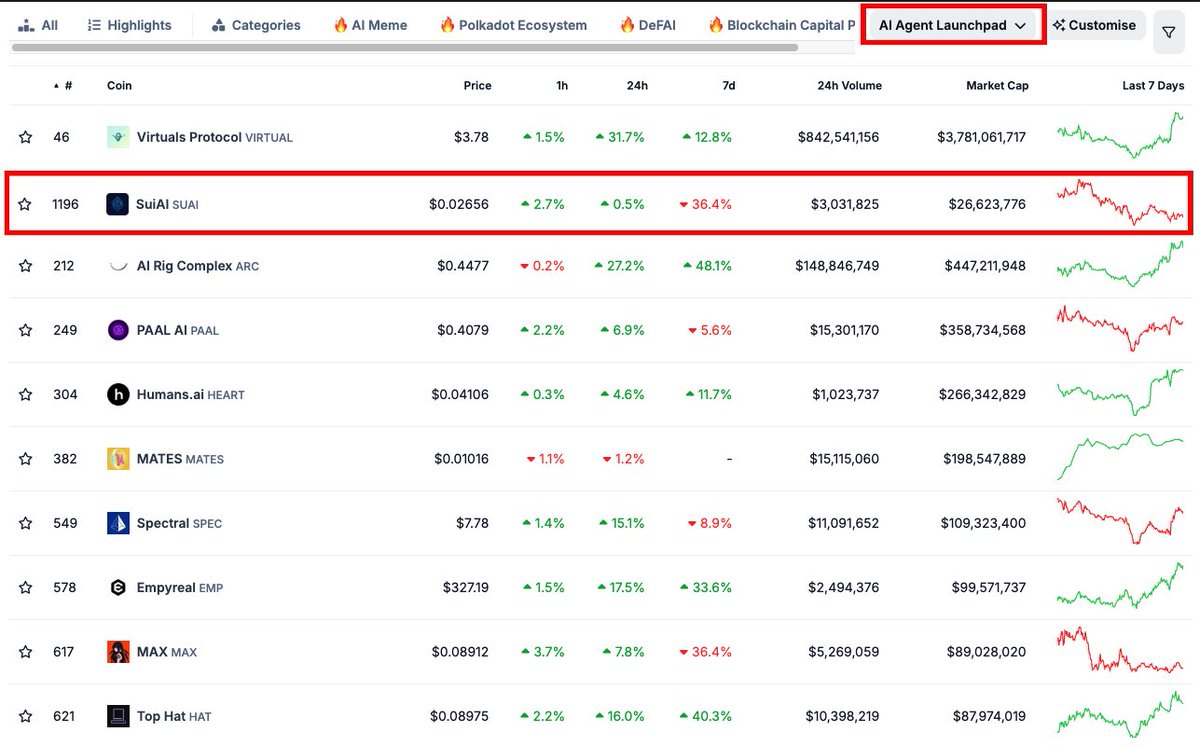Open Spectral SPEC coin page
The height and width of the screenshot is (746, 1200).
[x=179, y=523]
